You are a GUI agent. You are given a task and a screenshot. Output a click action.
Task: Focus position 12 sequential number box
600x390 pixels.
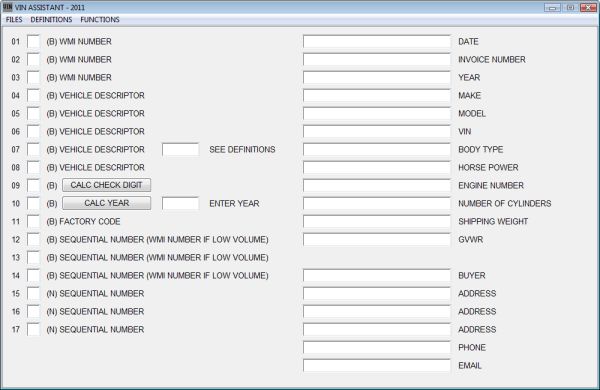tap(33, 239)
